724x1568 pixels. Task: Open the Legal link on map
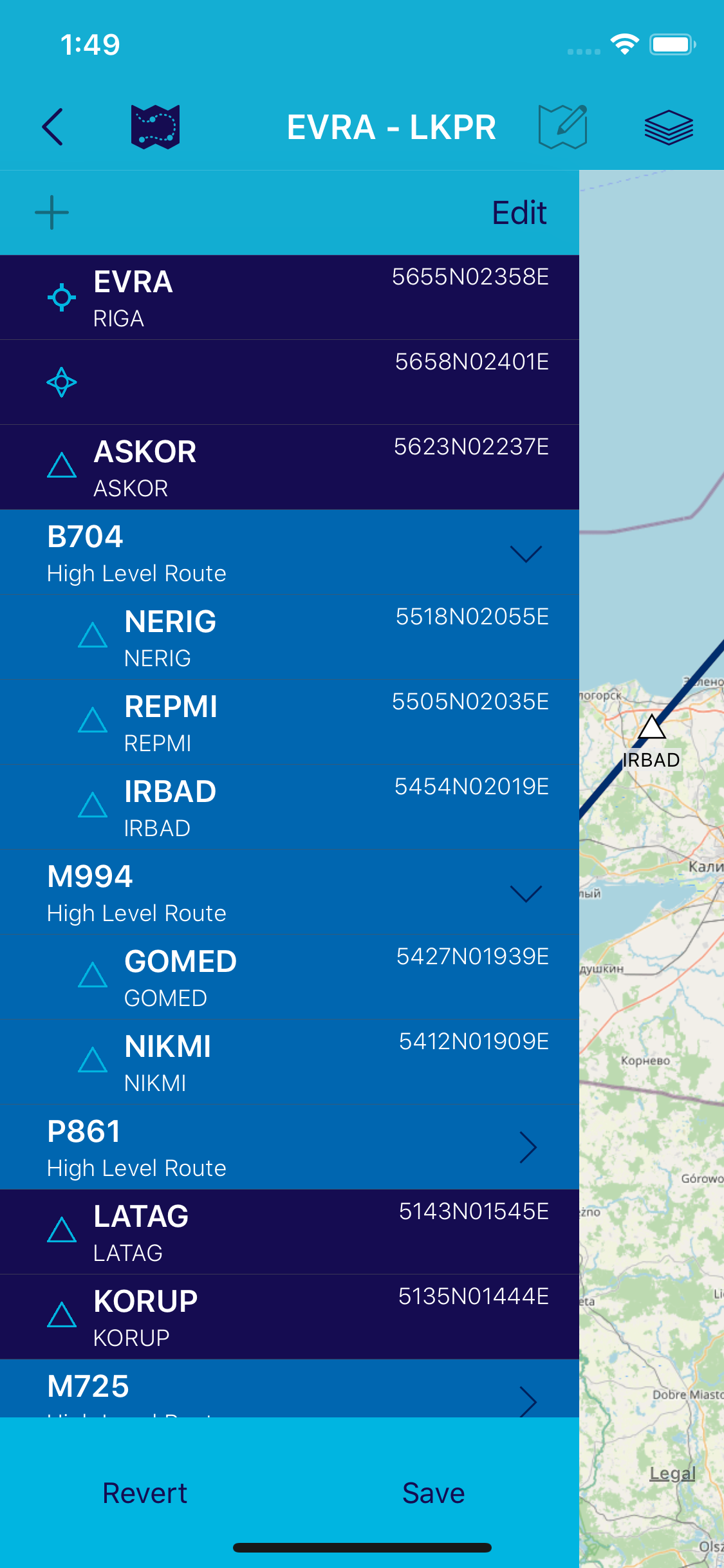click(673, 1473)
